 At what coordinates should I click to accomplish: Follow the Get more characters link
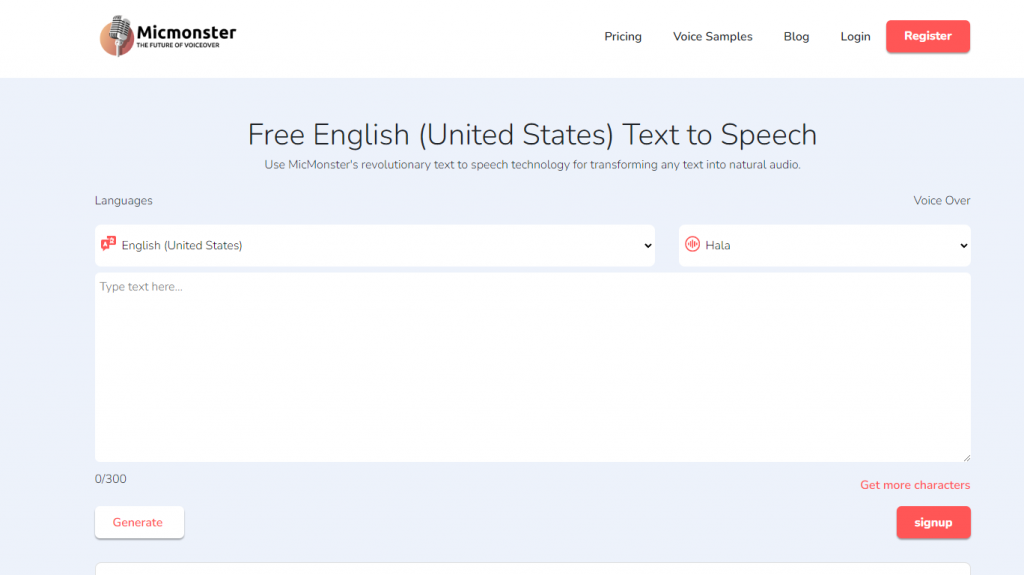[x=915, y=485]
